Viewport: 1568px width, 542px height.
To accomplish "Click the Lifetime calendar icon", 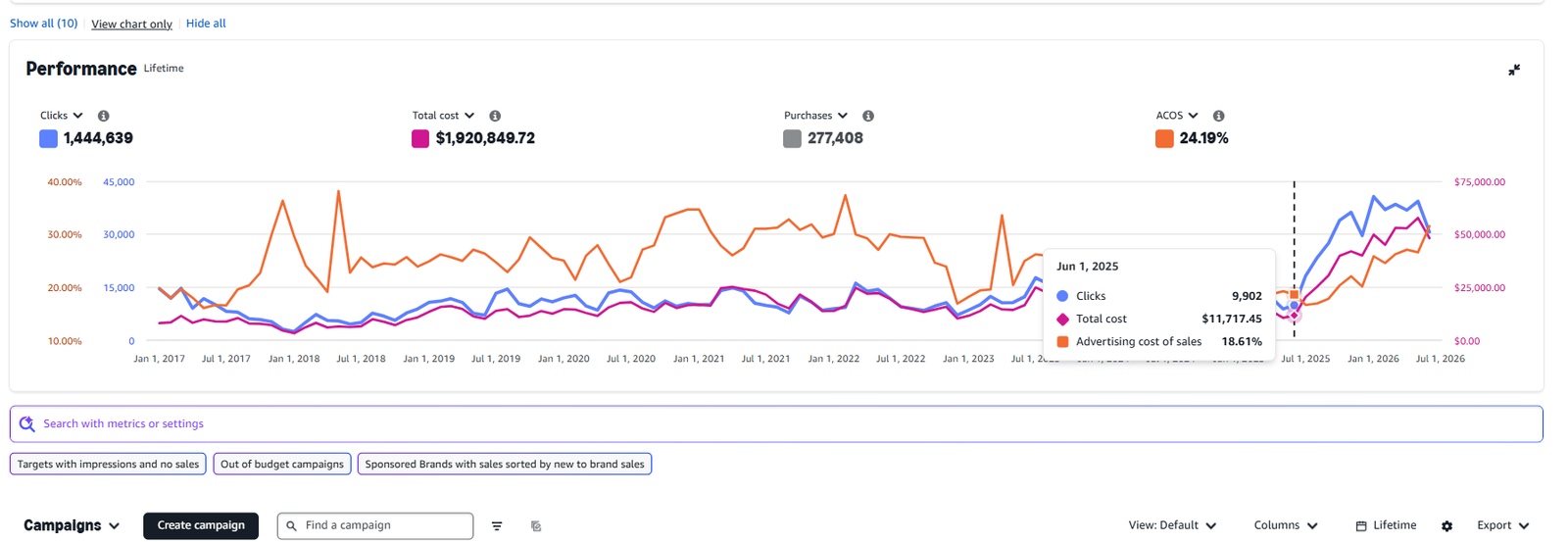I will click(x=1361, y=526).
